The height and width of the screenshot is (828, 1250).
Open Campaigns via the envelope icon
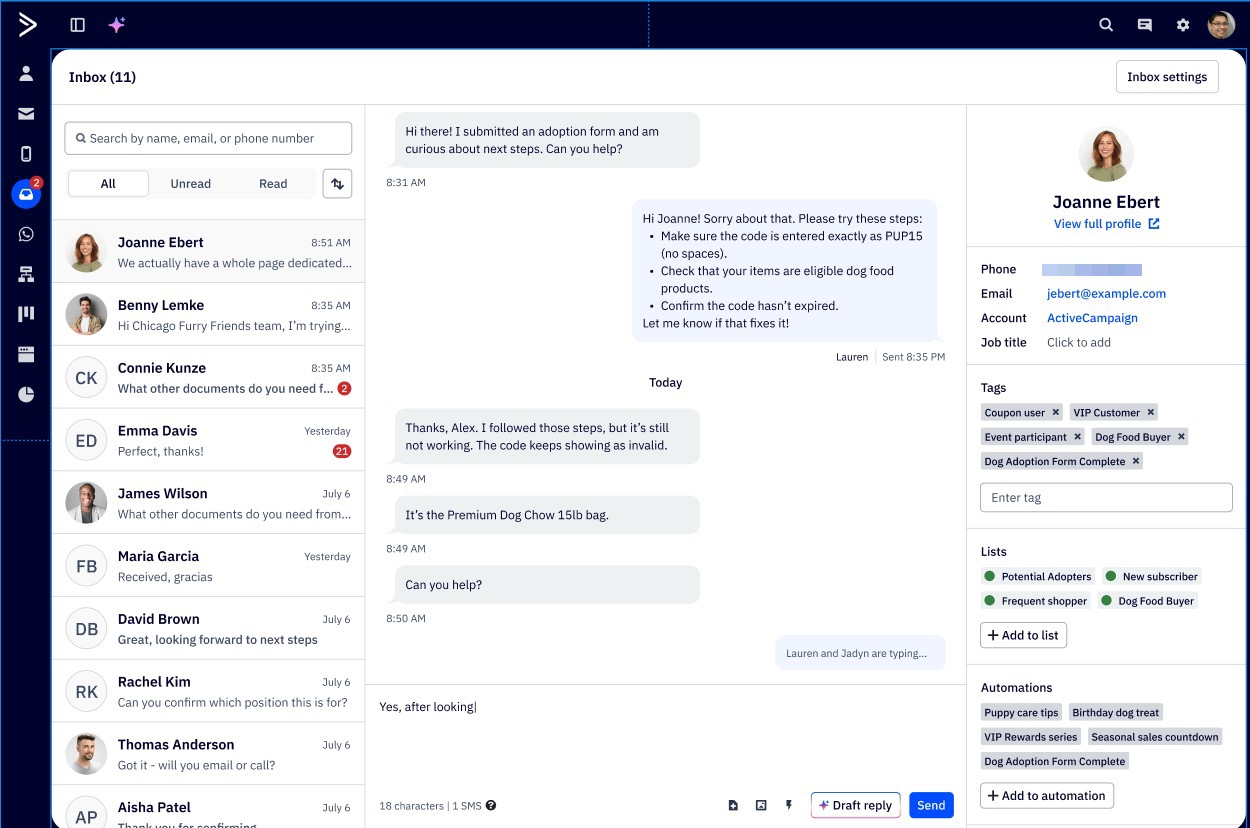pyautogui.click(x=26, y=113)
